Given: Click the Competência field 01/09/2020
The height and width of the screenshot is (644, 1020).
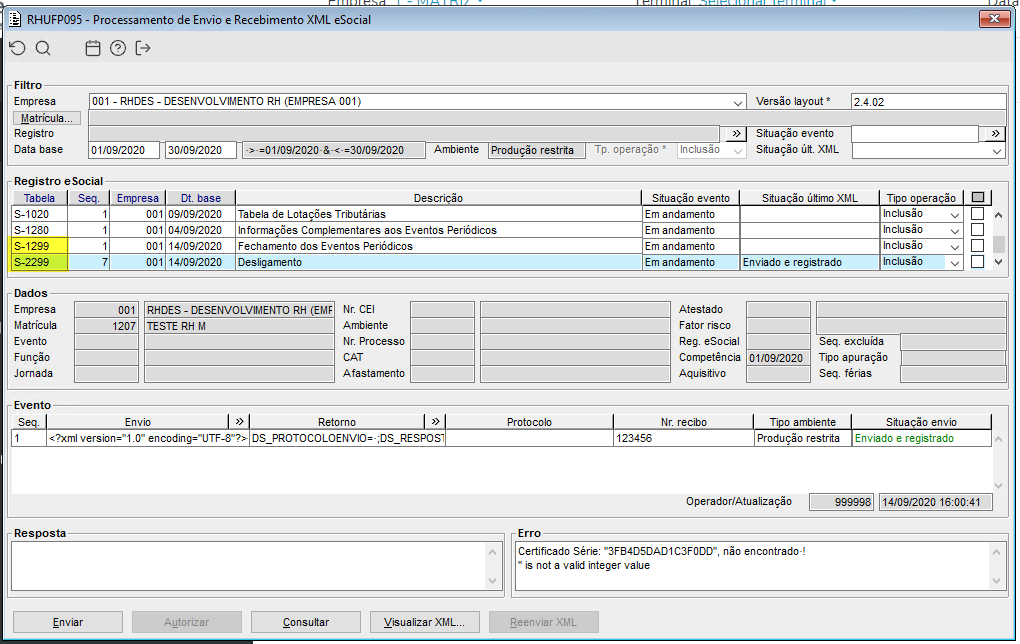Looking at the screenshot, I should point(778,358).
